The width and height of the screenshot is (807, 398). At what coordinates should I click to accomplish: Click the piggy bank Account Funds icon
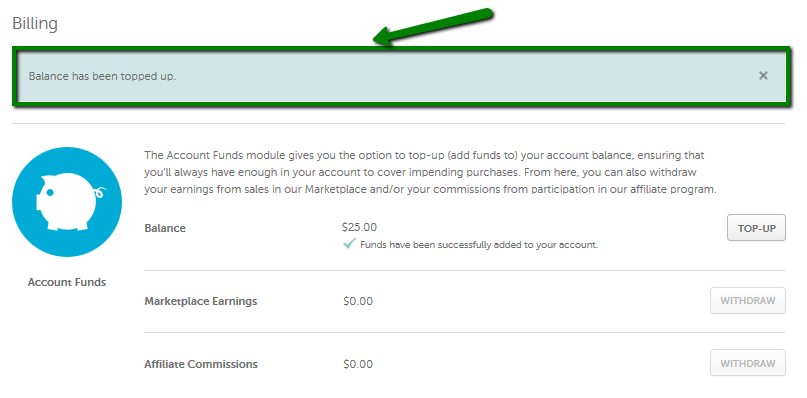coord(67,202)
